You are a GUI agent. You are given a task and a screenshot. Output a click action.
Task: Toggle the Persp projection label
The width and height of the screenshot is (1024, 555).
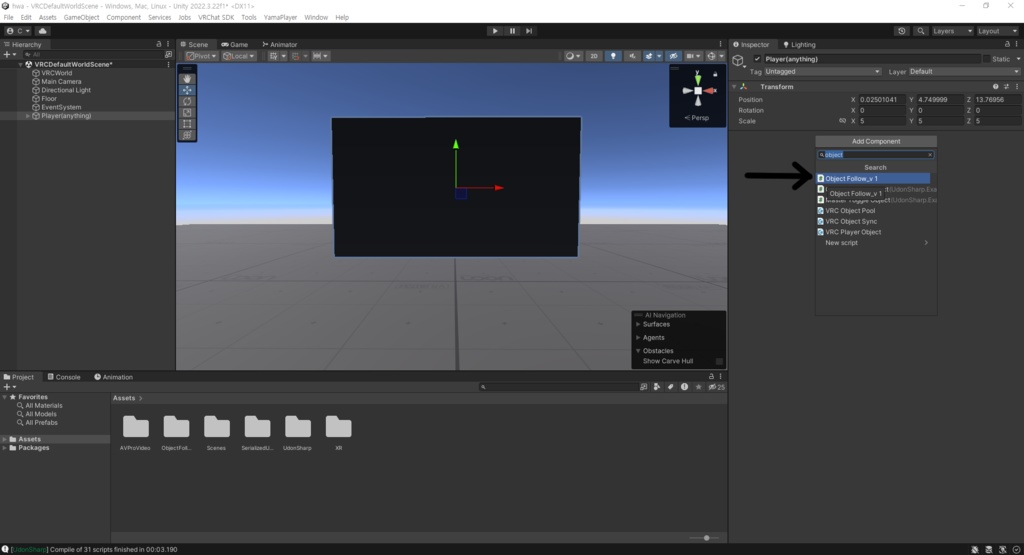(x=697, y=118)
